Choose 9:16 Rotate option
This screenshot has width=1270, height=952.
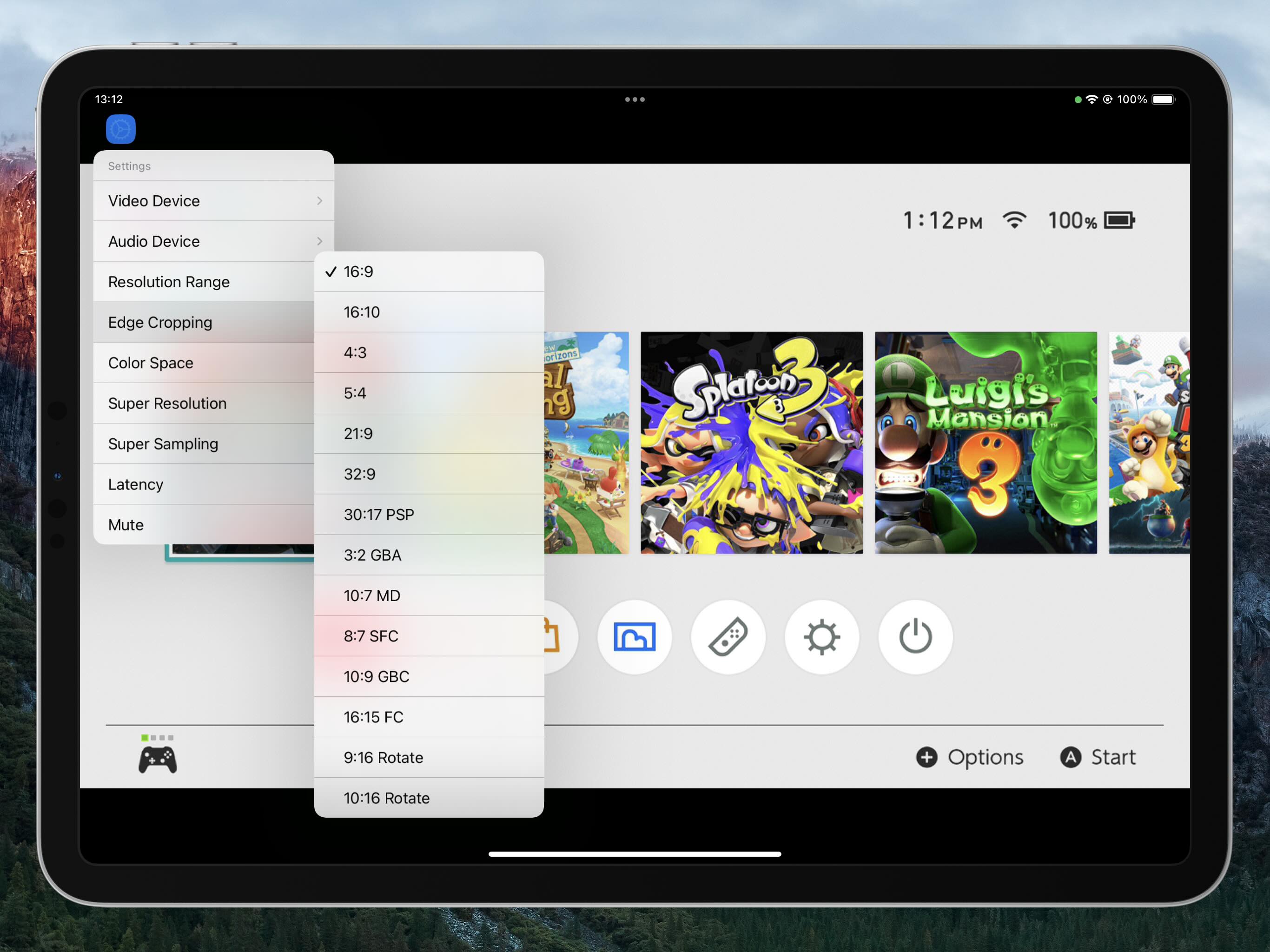(x=429, y=757)
